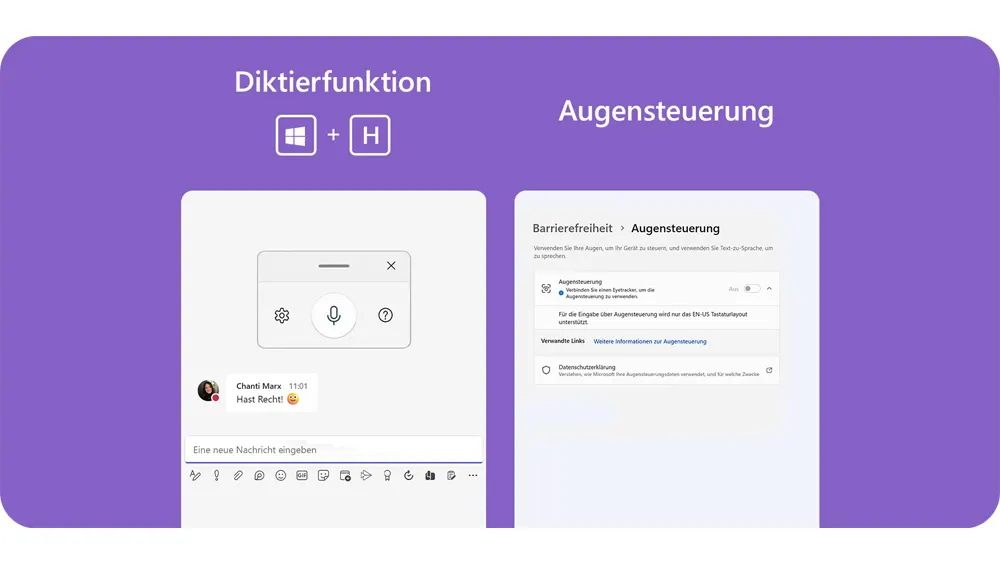Open the sticker picker
Viewport: 1000px width, 563px height.
pyautogui.click(x=323, y=476)
